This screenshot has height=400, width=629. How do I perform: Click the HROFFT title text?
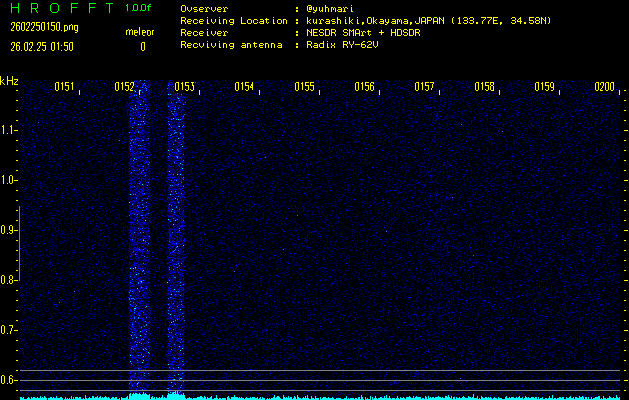(60, 8)
